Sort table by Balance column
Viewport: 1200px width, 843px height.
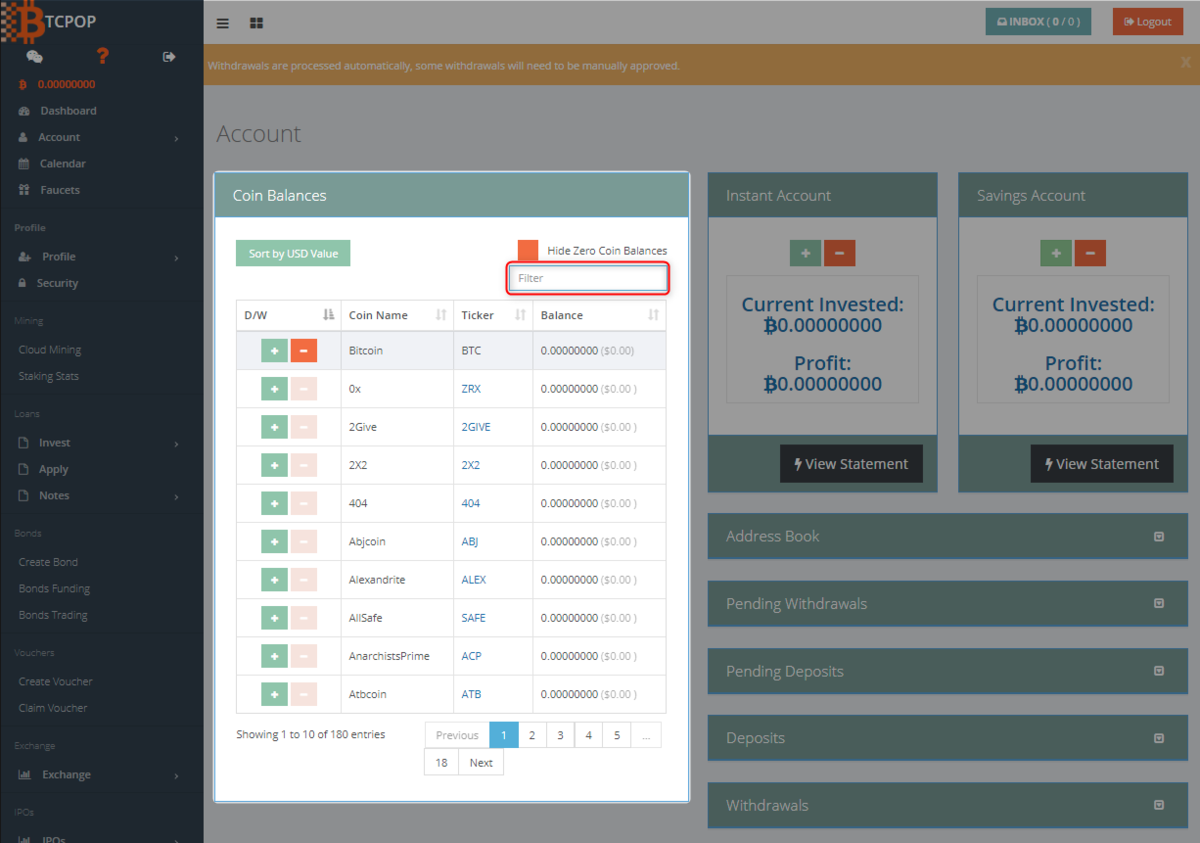599,315
